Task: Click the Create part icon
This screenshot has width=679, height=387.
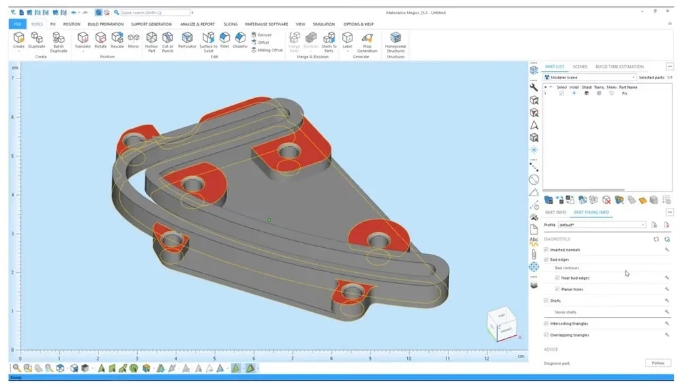Action: click(19, 38)
